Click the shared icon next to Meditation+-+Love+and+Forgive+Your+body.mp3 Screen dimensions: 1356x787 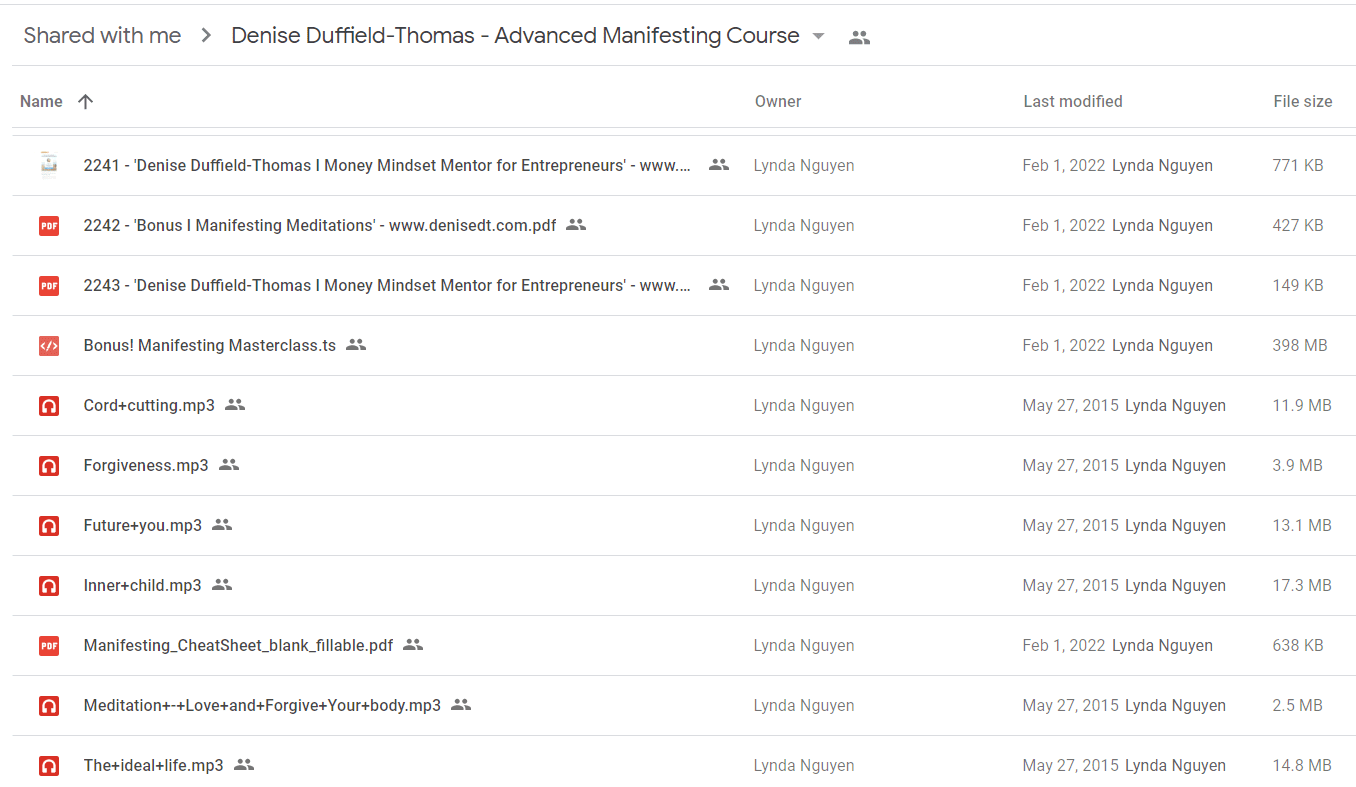(461, 705)
